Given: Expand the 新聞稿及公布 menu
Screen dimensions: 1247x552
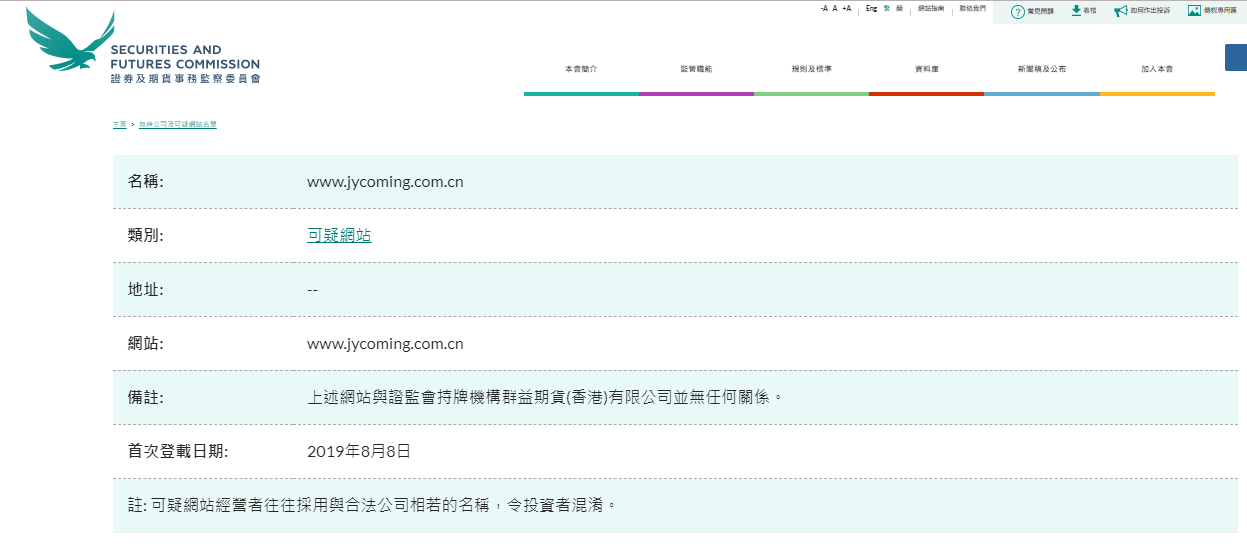Looking at the screenshot, I should [1041, 69].
